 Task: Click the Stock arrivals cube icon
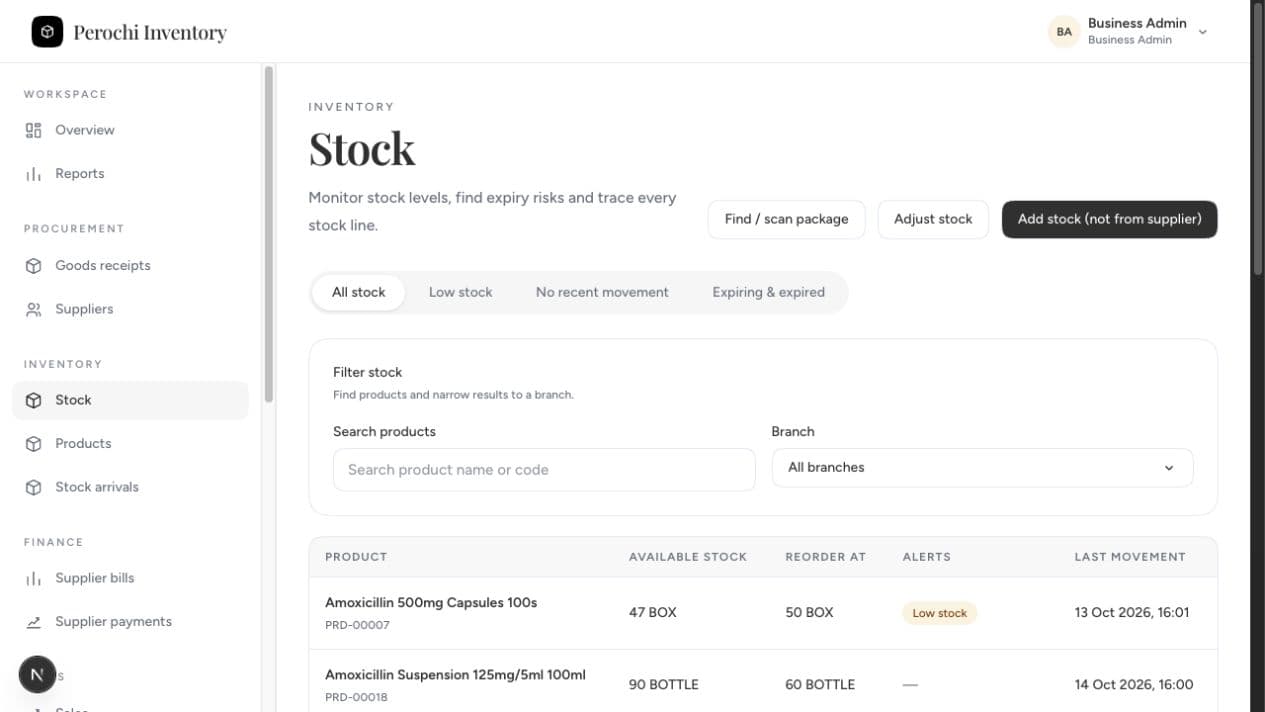[34, 487]
